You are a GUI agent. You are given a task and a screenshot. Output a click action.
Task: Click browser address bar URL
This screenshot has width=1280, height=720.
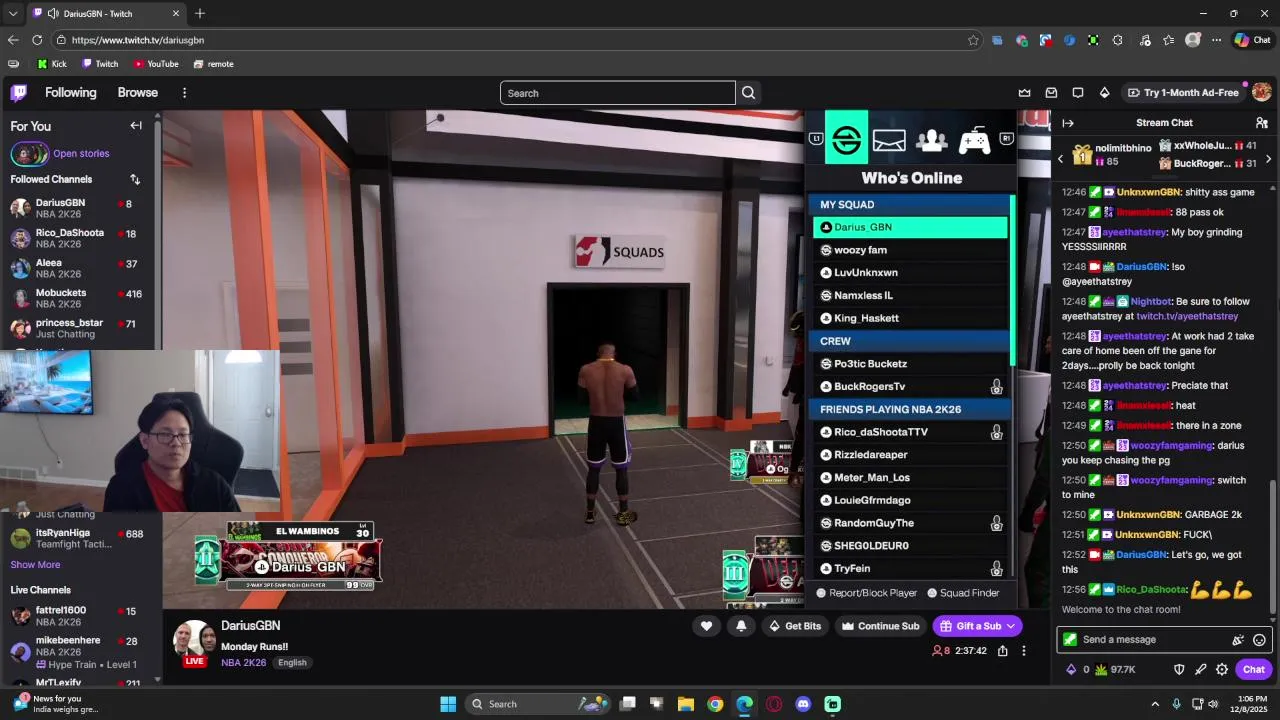pos(138,40)
